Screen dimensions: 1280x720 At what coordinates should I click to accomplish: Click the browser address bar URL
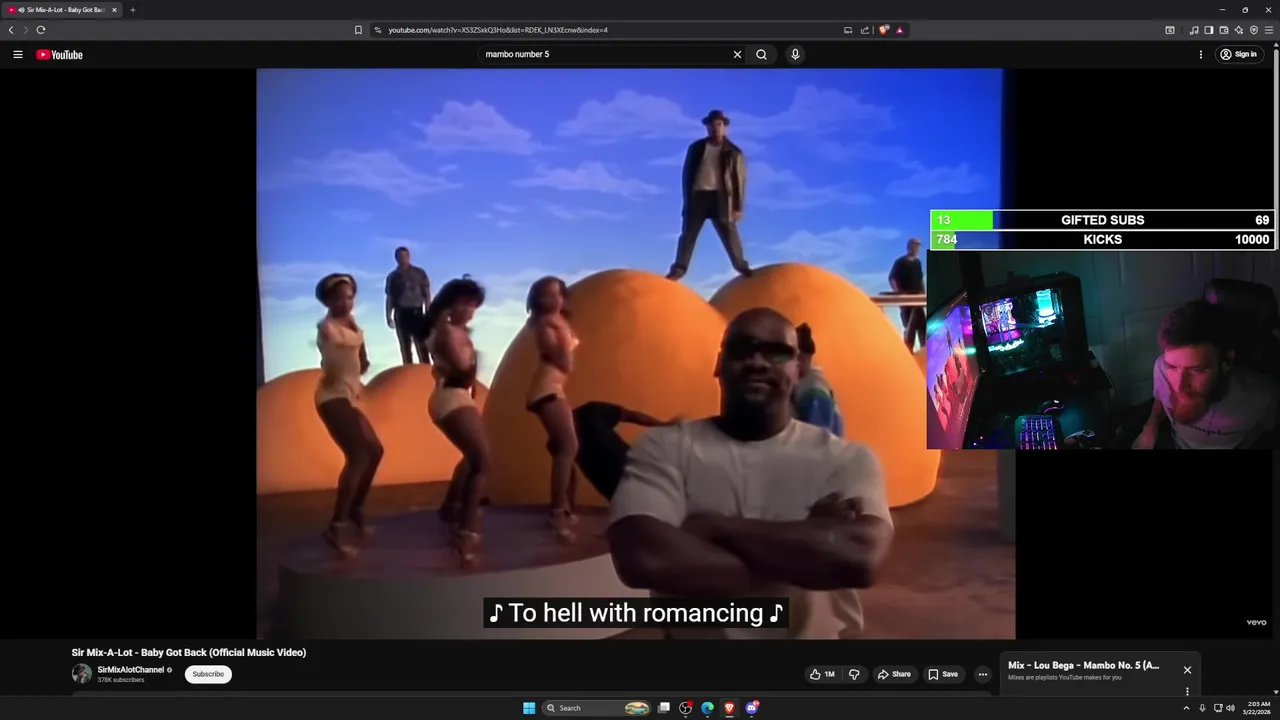498,30
